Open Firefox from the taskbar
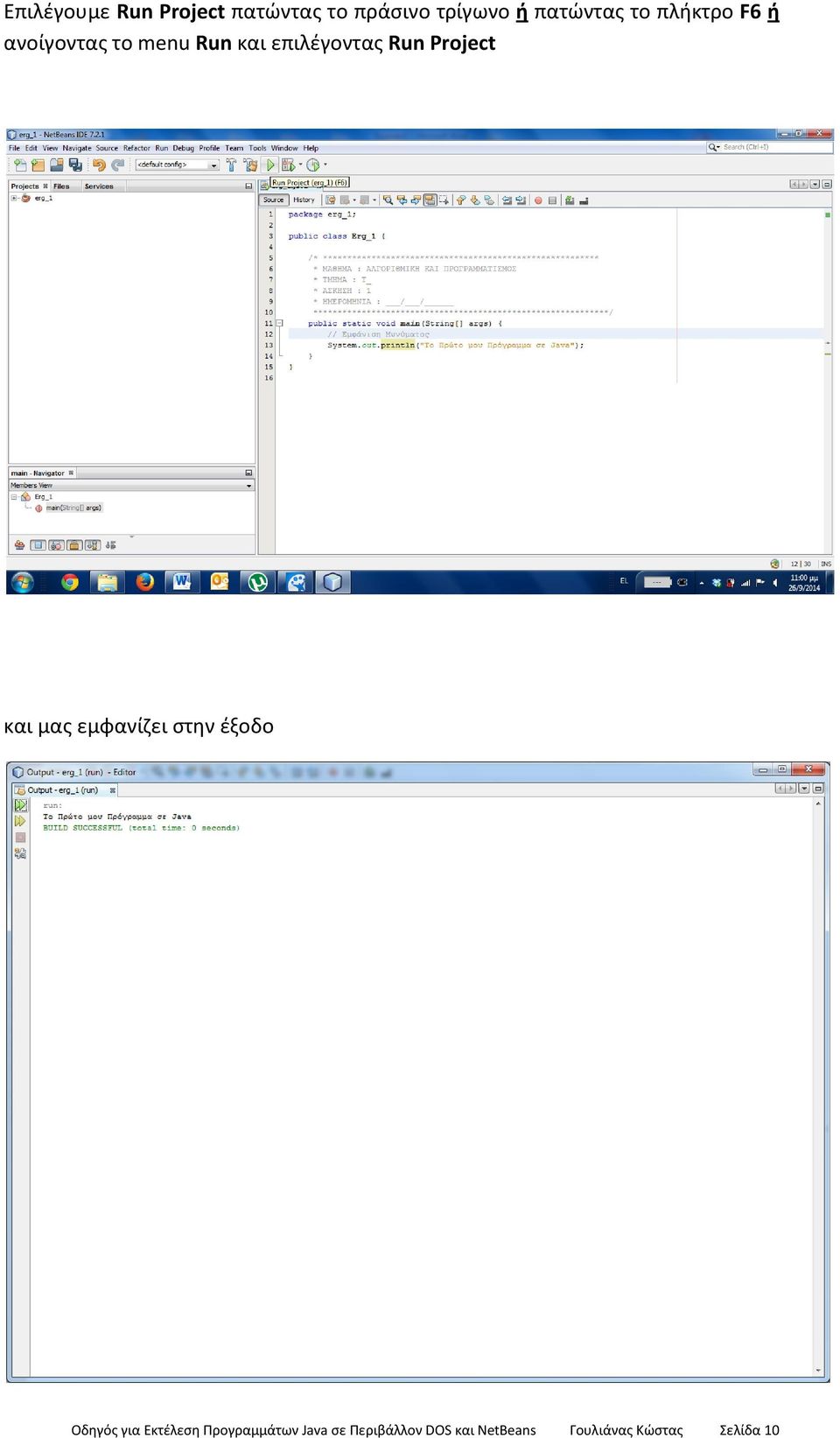Screen dimensions: 840x1438 pyautogui.click(x=145, y=582)
